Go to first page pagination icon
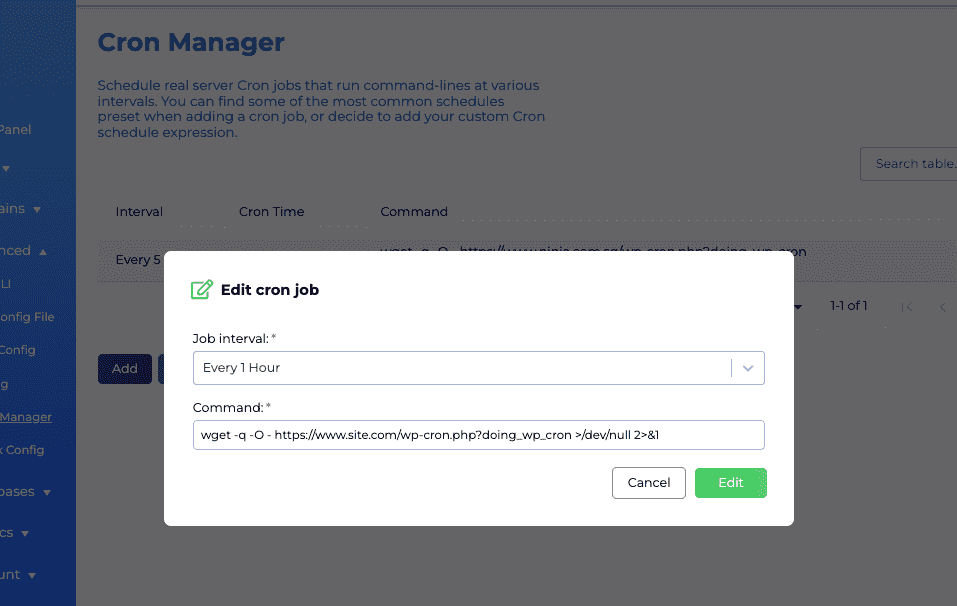Screen dimensions: 957x606 (908, 307)
